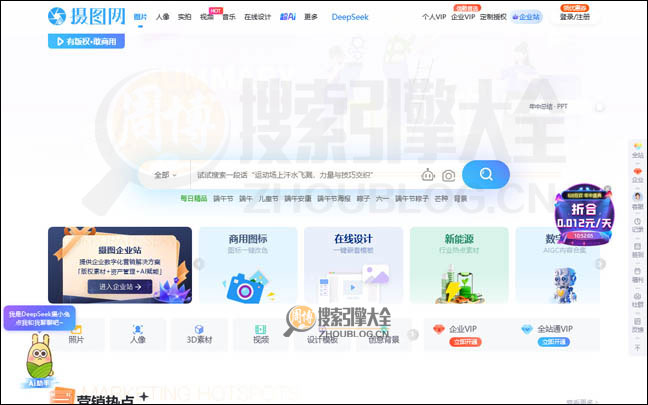Click the 粽子 keyword
This screenshot has height=405, width=648.
[x=363, y=199]
